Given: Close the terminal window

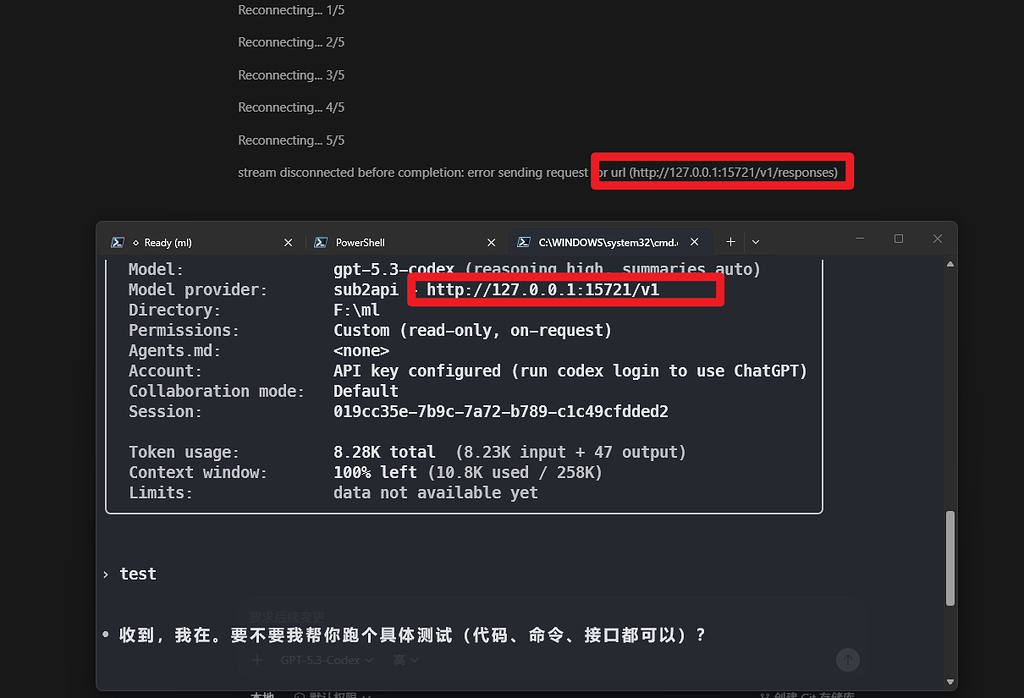Looking at the screenshot, I should tap(937, 239).
